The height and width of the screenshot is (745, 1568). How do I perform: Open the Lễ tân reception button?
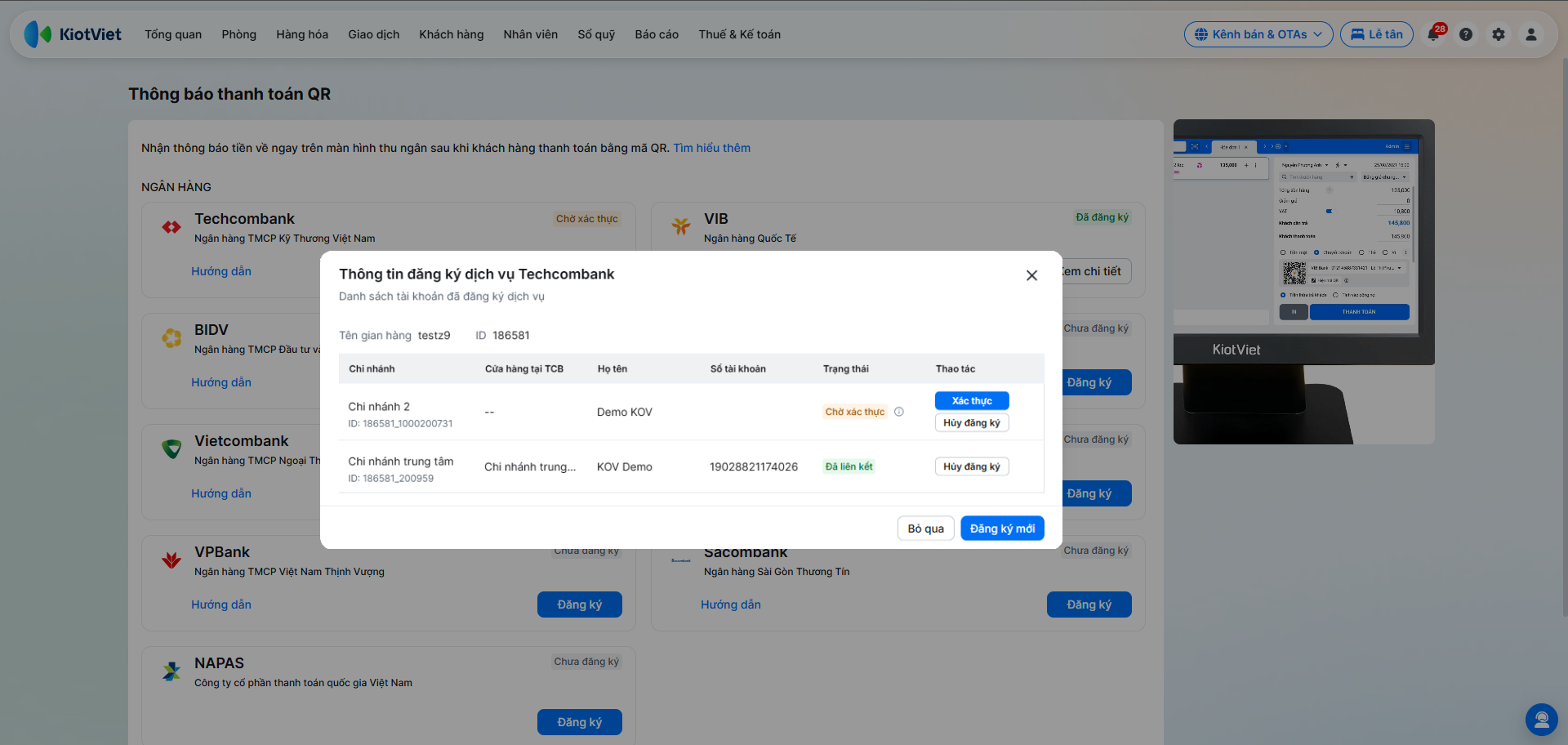point(1377,34)
